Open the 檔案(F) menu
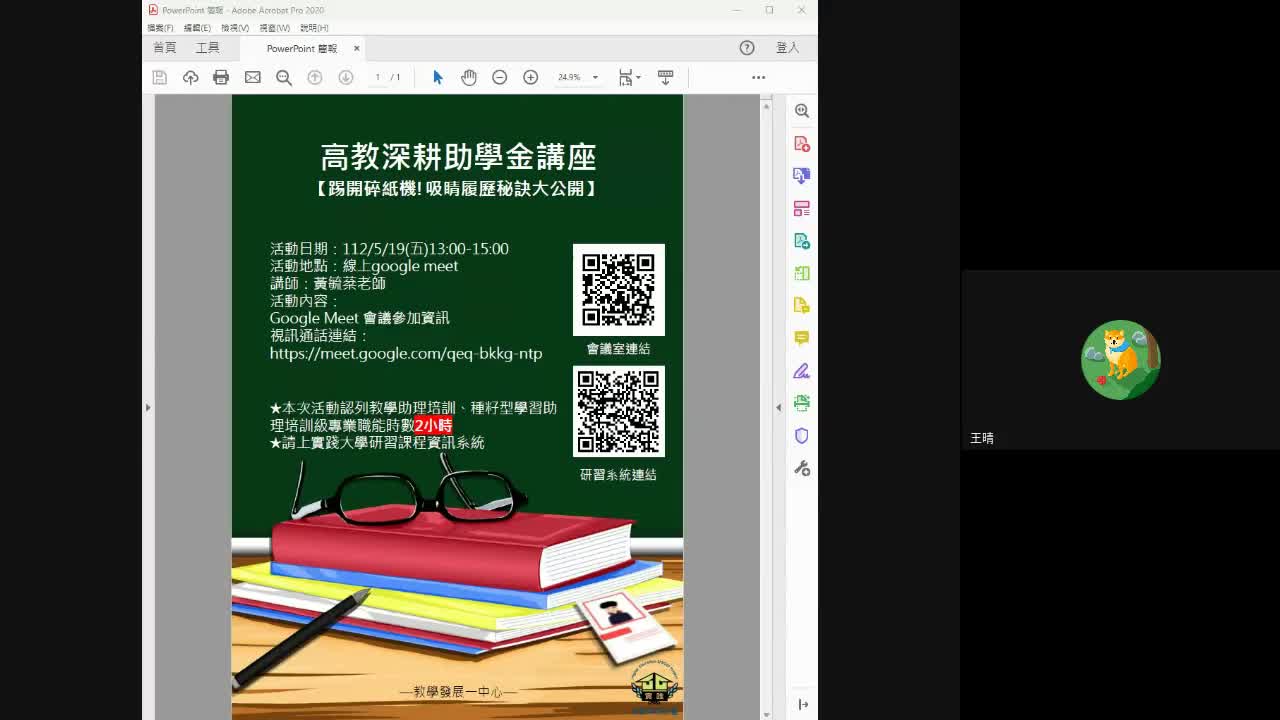The width and height of the screenshot is (1280, 720). pos(160,28)
